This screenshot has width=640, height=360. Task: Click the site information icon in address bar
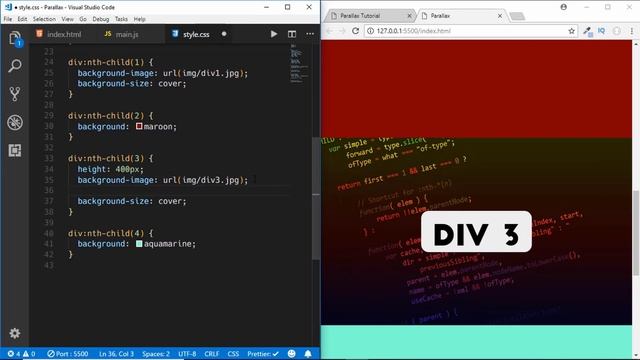click(370, 31)
